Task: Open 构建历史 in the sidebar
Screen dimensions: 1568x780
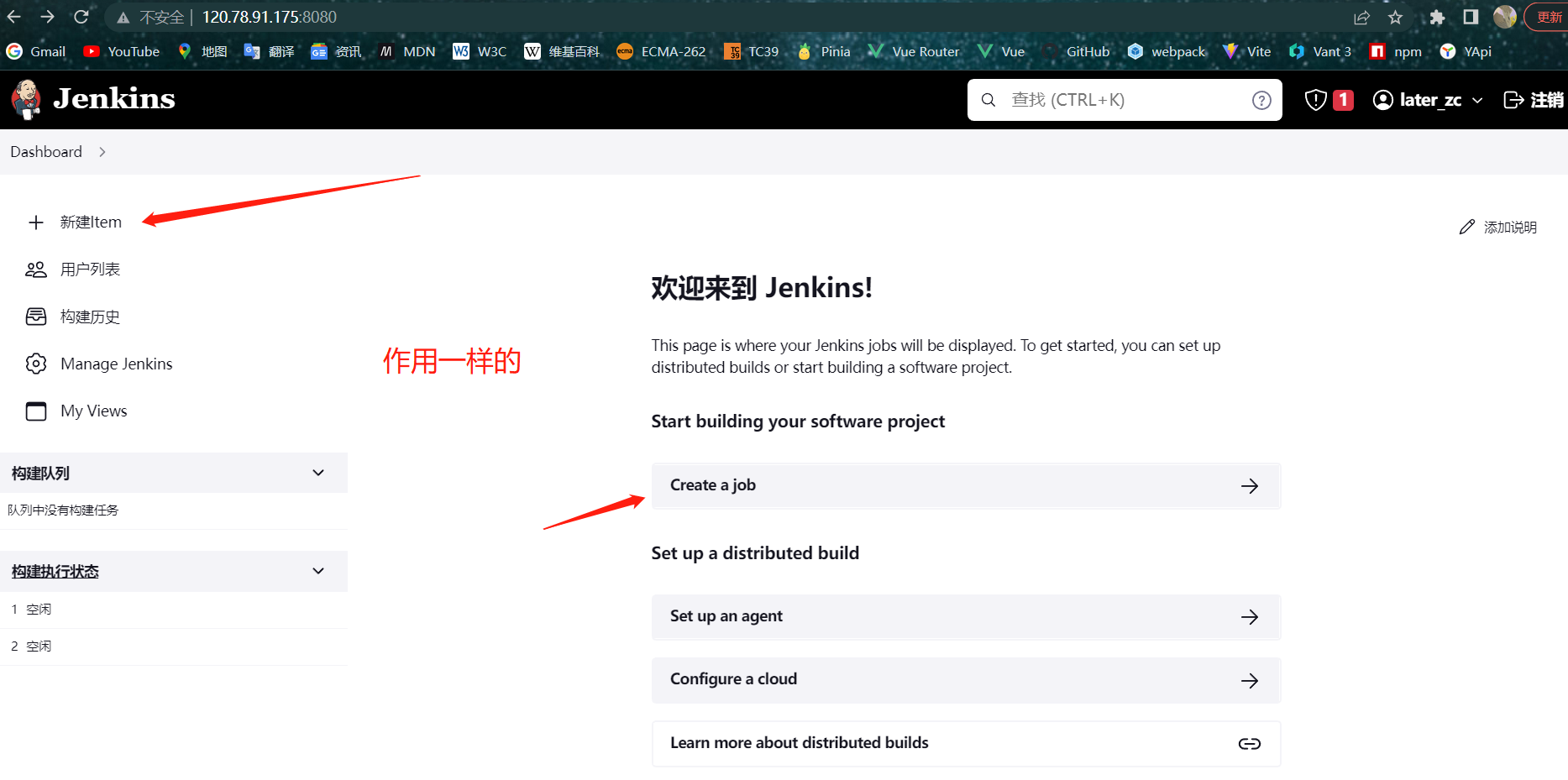Action: 90,317
